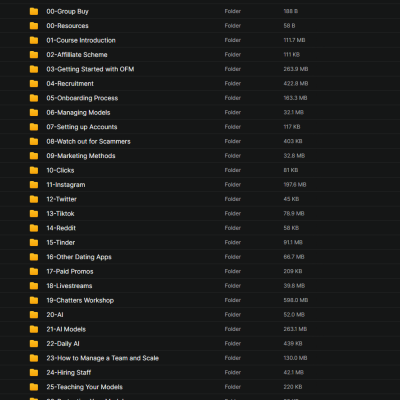The width and height of the screenshot is (400, 400).
Task: Click folder icon for 08-Watch out for Scammers
Action: (34, 141)
